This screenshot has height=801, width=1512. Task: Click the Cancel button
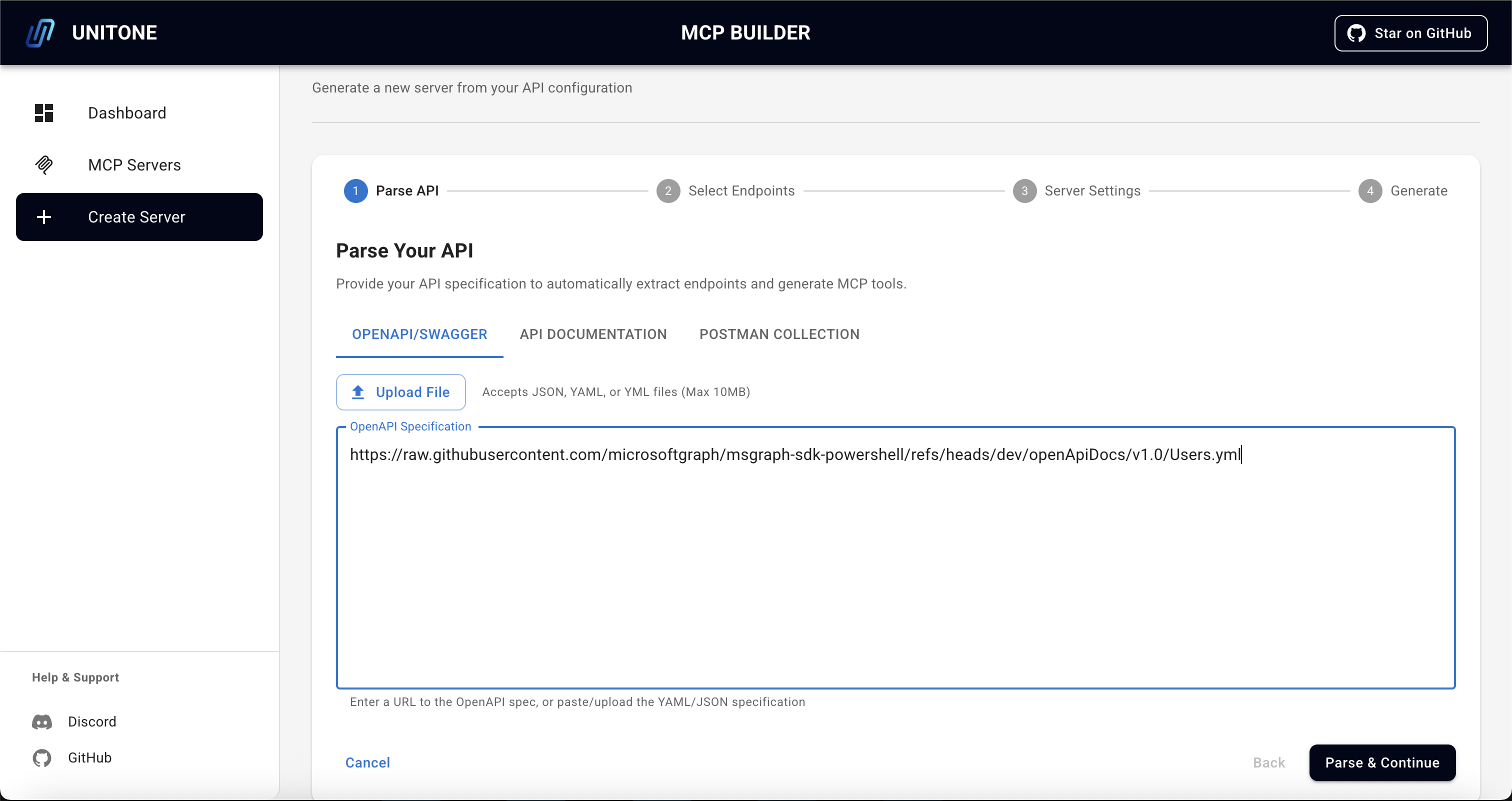(367, 763)
